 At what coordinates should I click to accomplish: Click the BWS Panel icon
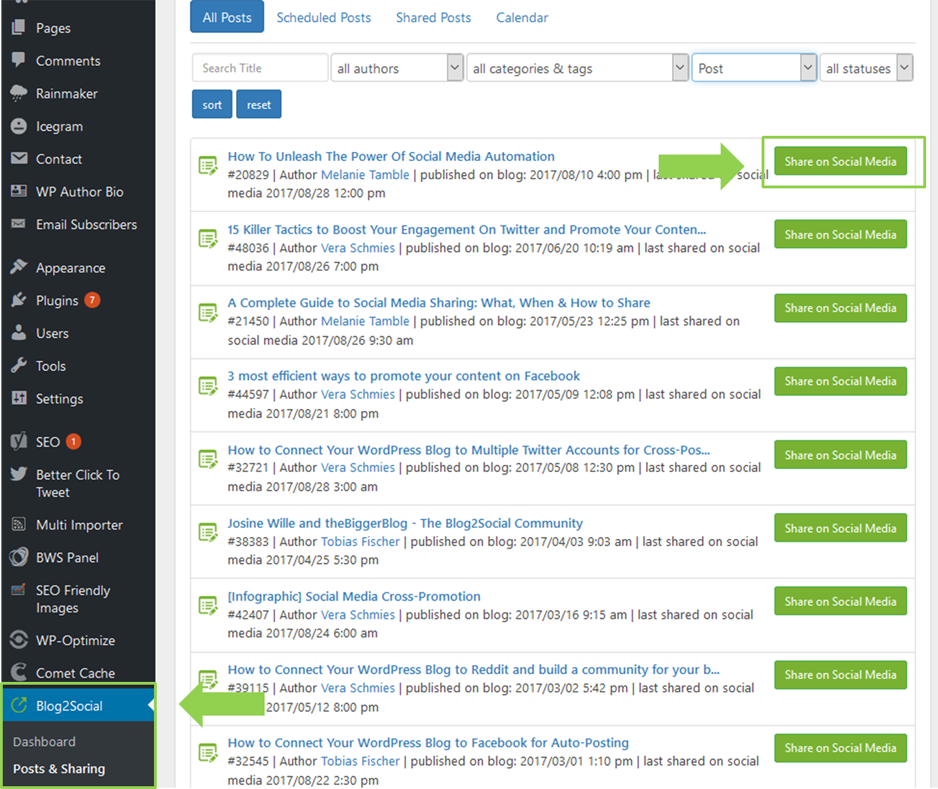point(19,557)
